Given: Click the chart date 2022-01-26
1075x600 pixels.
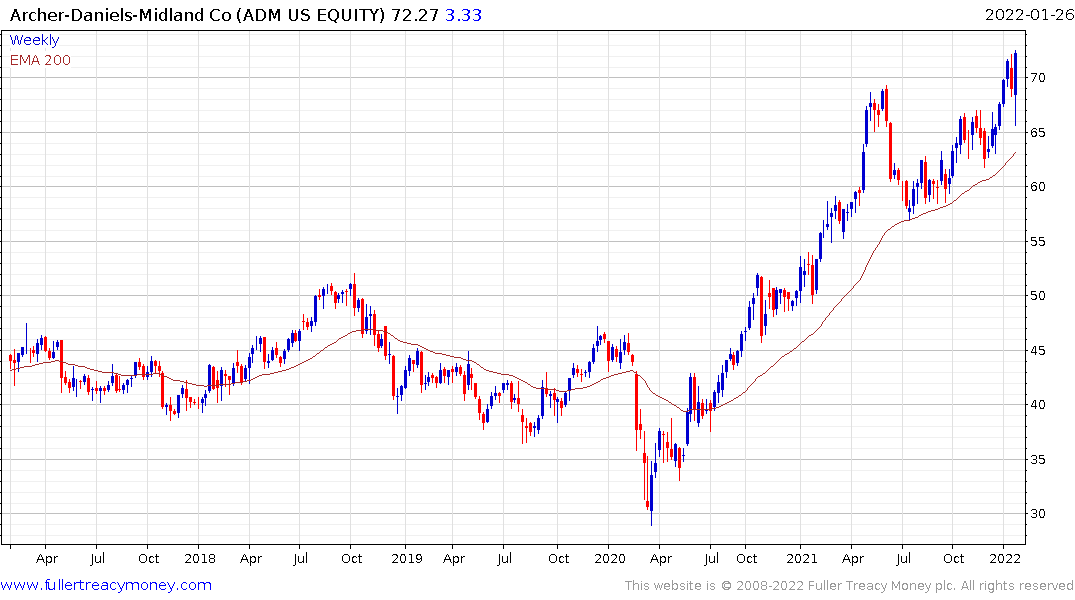Looking at the screenshot, I should pos(1029,14).
